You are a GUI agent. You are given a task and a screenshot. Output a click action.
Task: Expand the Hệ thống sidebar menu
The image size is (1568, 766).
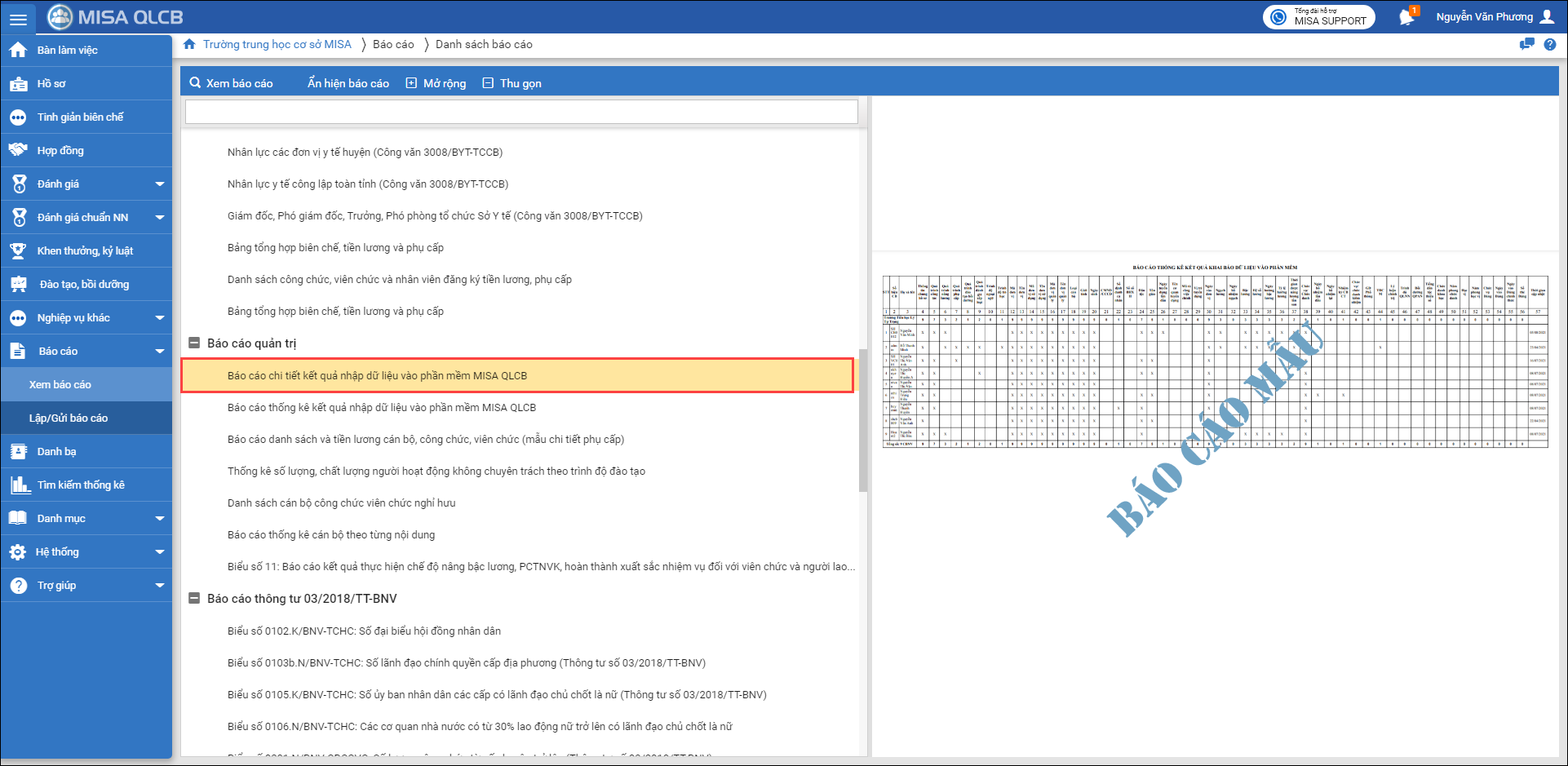tap(159, 552)
